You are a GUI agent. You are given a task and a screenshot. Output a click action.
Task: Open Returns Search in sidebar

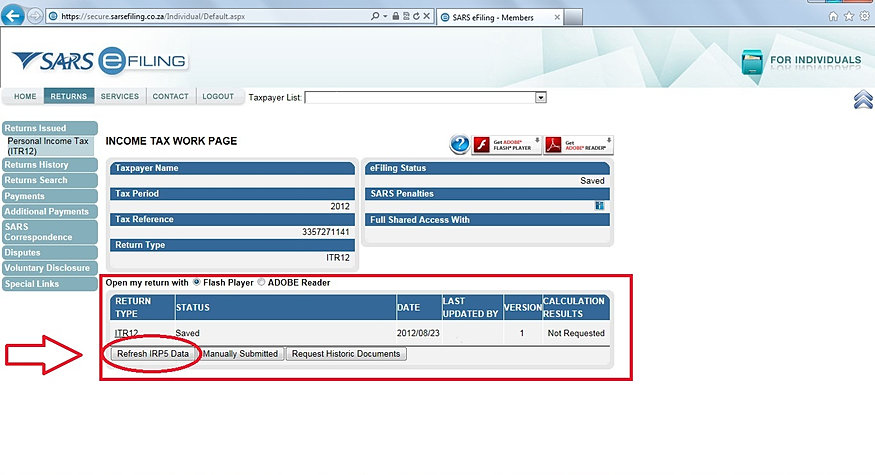coord(50,180)
